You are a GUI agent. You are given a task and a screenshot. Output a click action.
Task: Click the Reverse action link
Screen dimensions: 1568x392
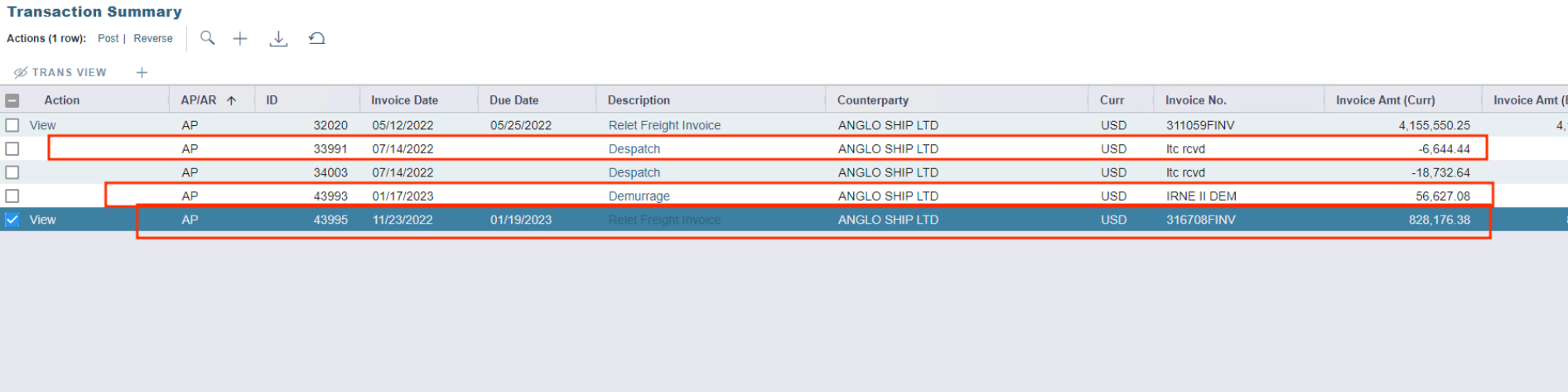click(153, 39)
